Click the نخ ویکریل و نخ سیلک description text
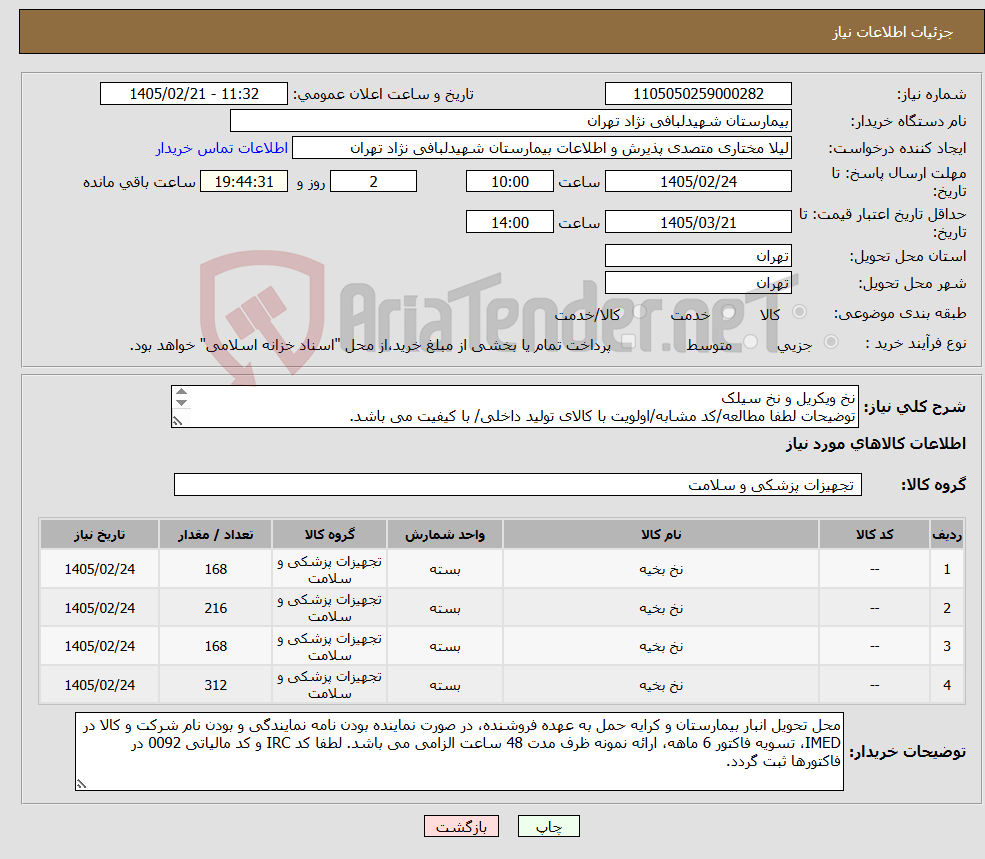The image size is (985, 859). click(788, 398)
